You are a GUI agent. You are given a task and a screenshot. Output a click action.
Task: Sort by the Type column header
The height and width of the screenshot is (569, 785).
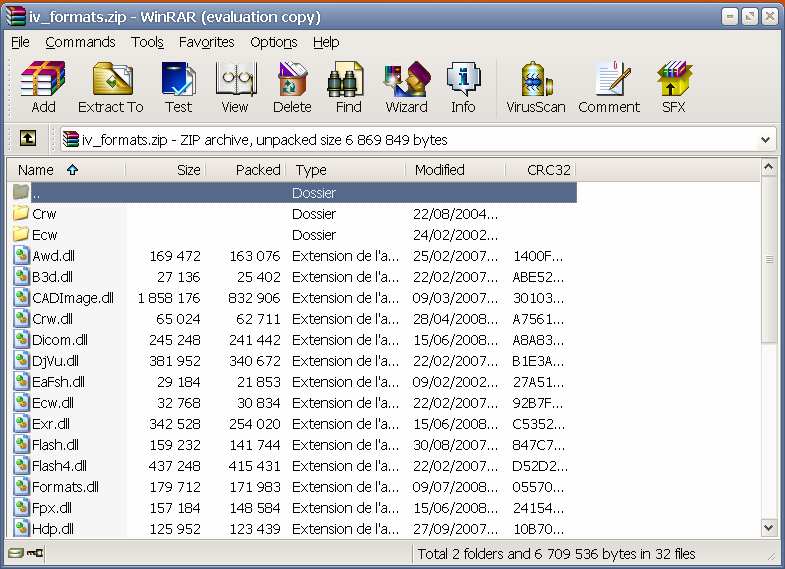(x=345, y=170)
